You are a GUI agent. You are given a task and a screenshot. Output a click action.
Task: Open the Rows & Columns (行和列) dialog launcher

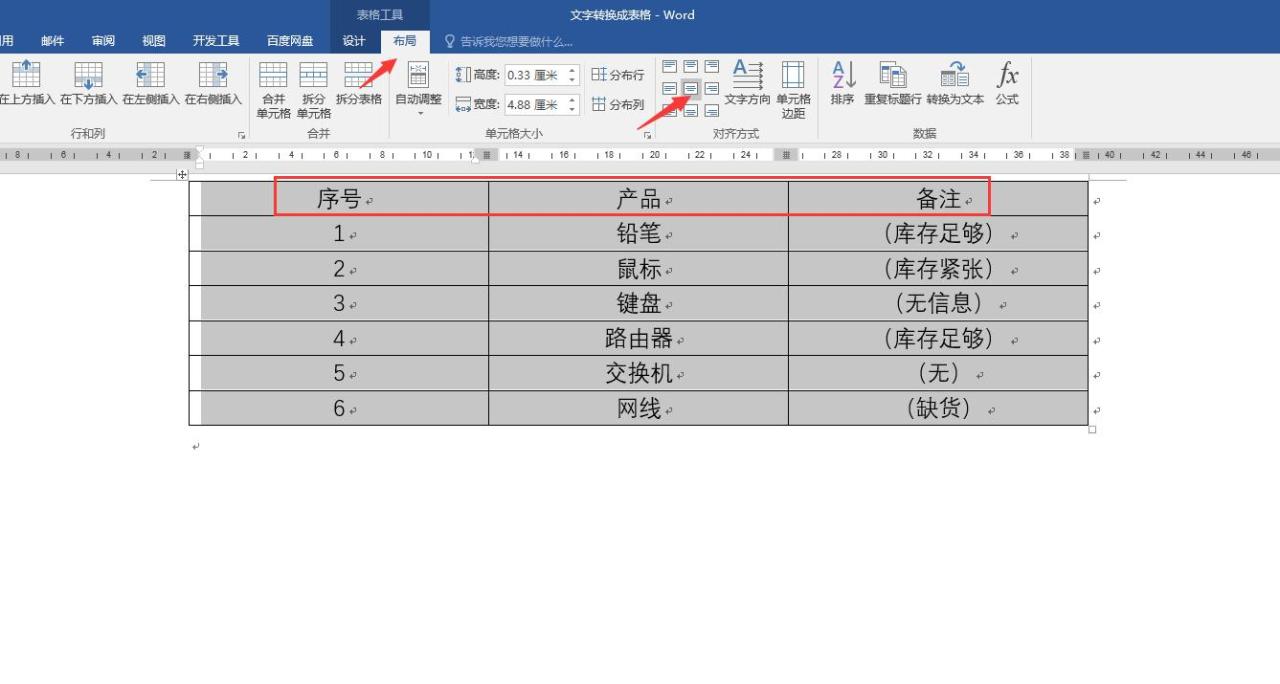(x=241, y=134)
